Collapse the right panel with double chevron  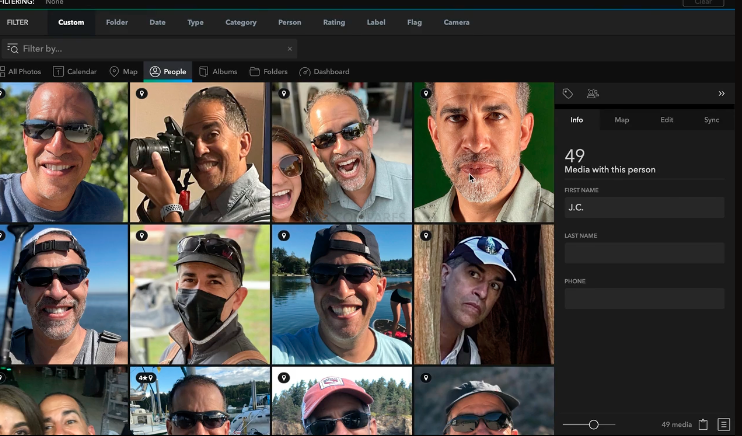(721, 93)
